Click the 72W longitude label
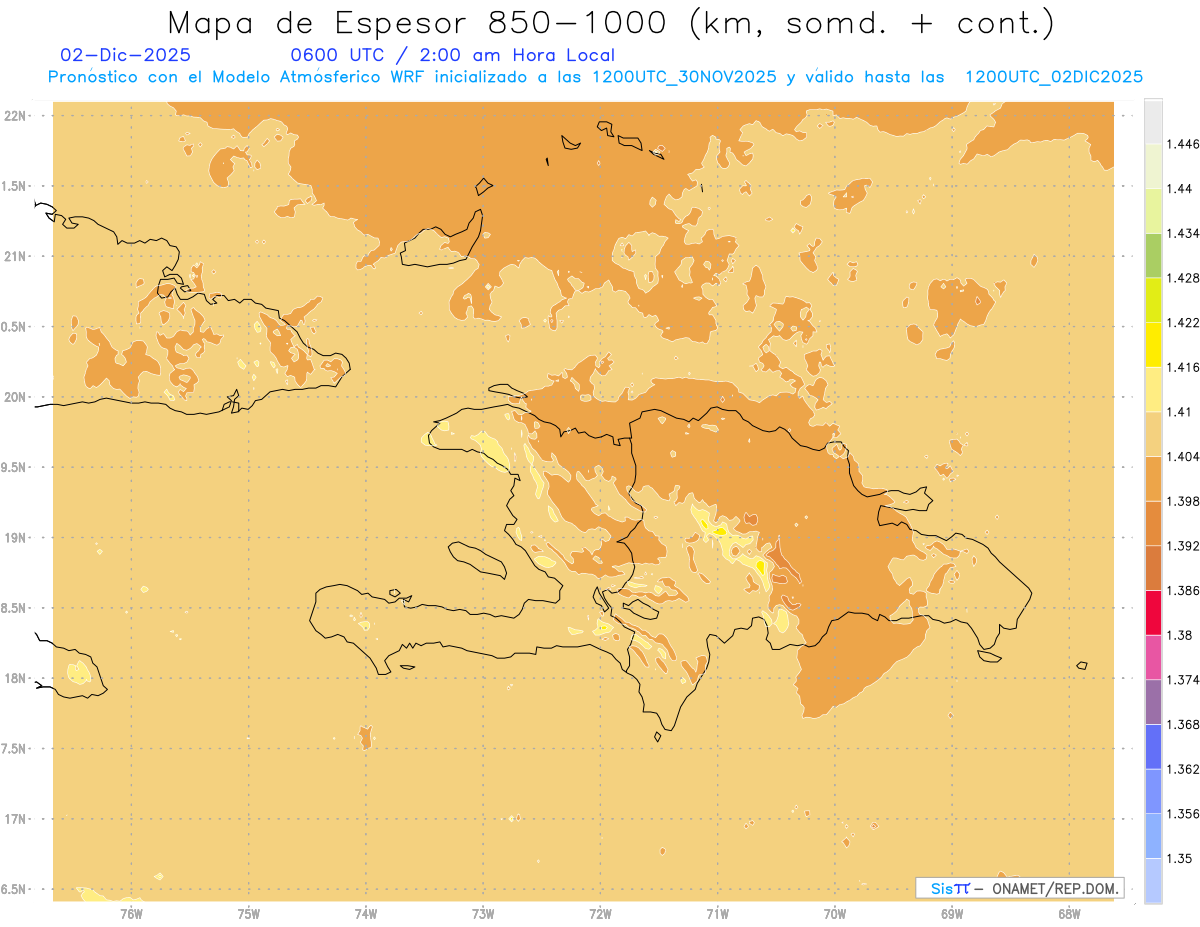Viewport: 1200px width, 927px height. tap(600, 913)
